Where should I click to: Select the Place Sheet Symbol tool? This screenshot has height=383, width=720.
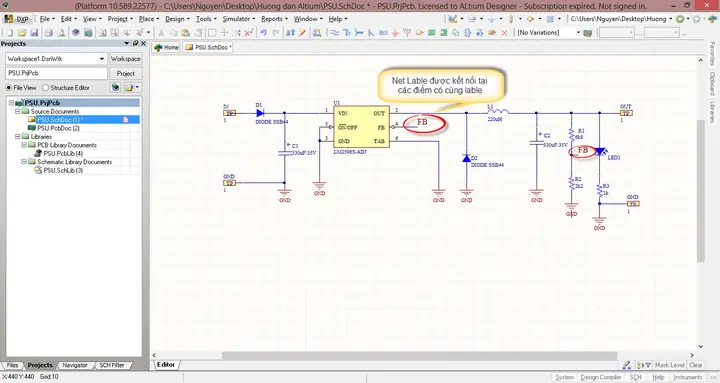pos(431,33)
